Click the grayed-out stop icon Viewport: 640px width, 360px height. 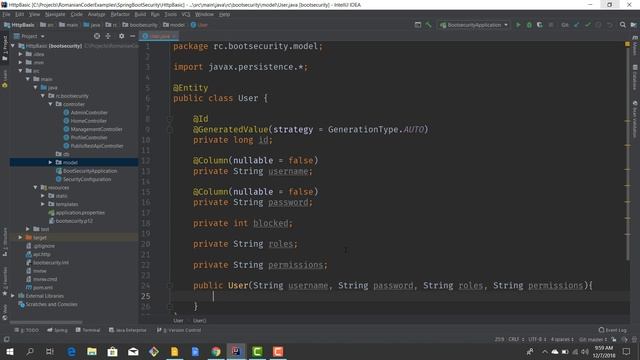[551, 25]
